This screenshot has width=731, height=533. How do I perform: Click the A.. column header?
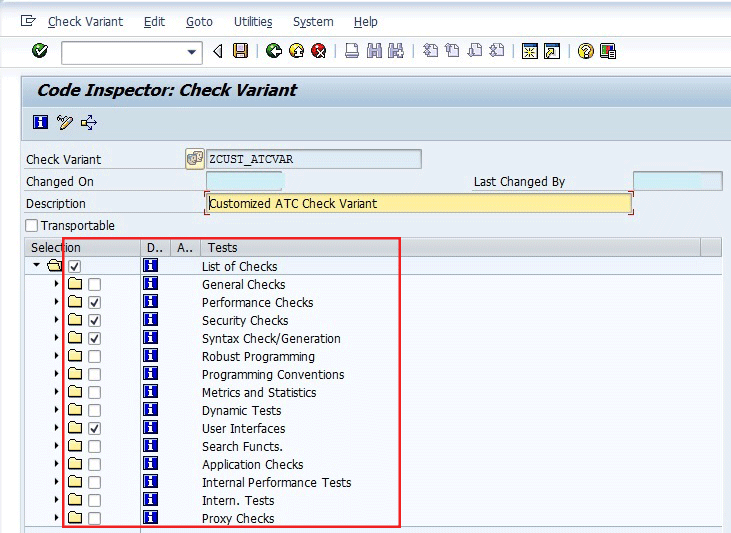[185, 247]
